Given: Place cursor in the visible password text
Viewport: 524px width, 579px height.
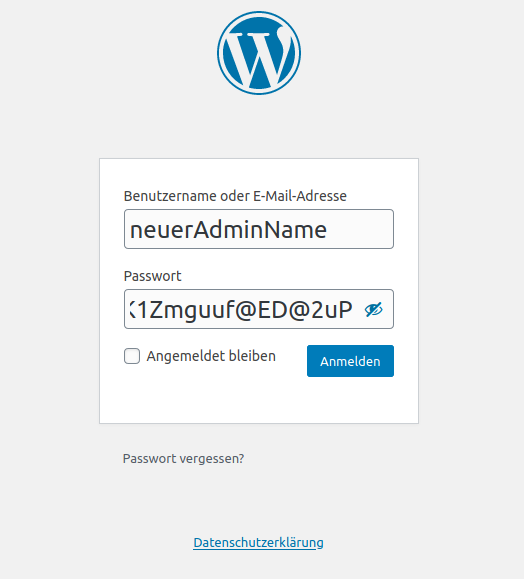Looking at the screenshot, I should 241,310.
